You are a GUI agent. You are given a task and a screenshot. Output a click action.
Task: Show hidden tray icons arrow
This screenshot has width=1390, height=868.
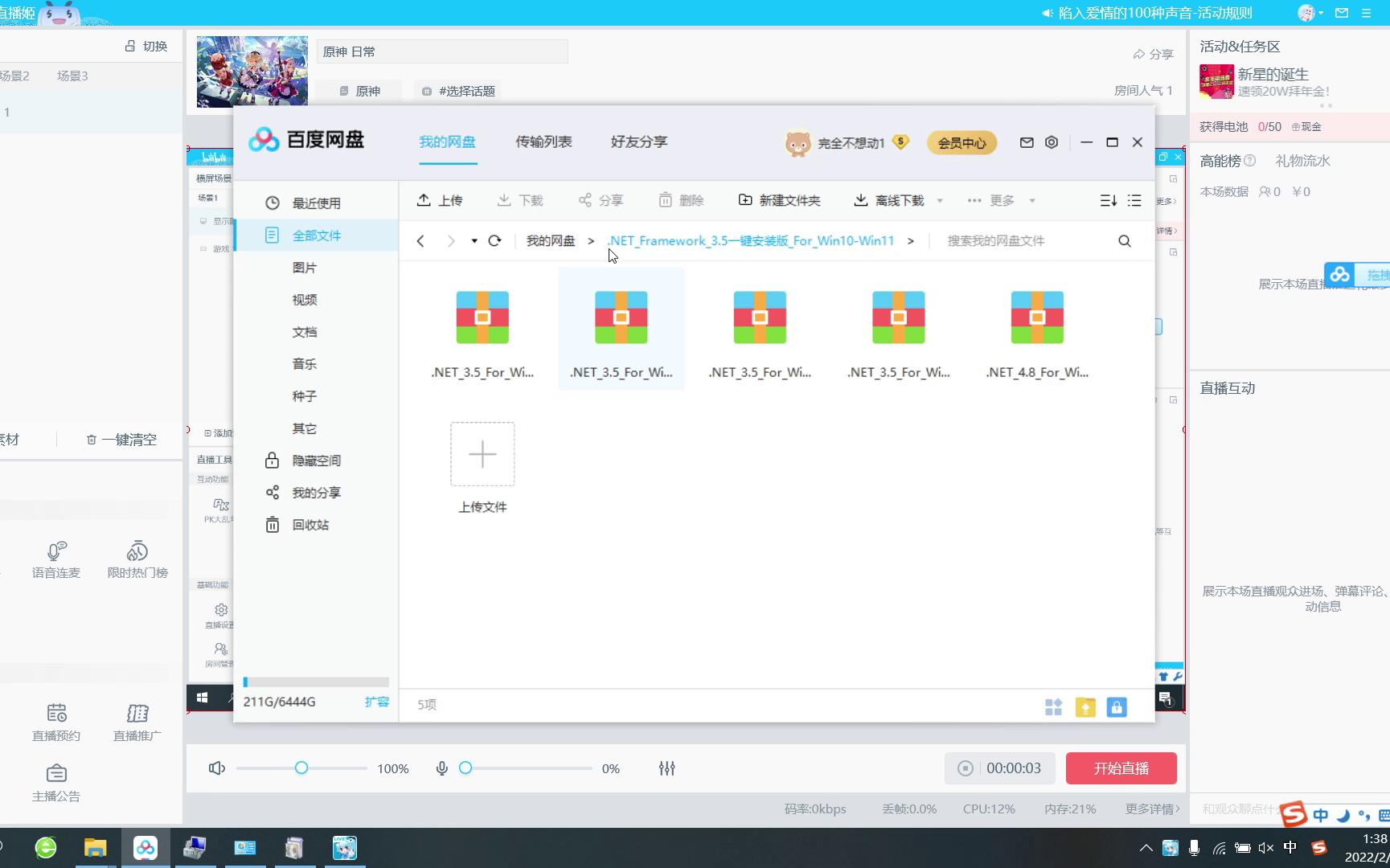click(1146, 847)
